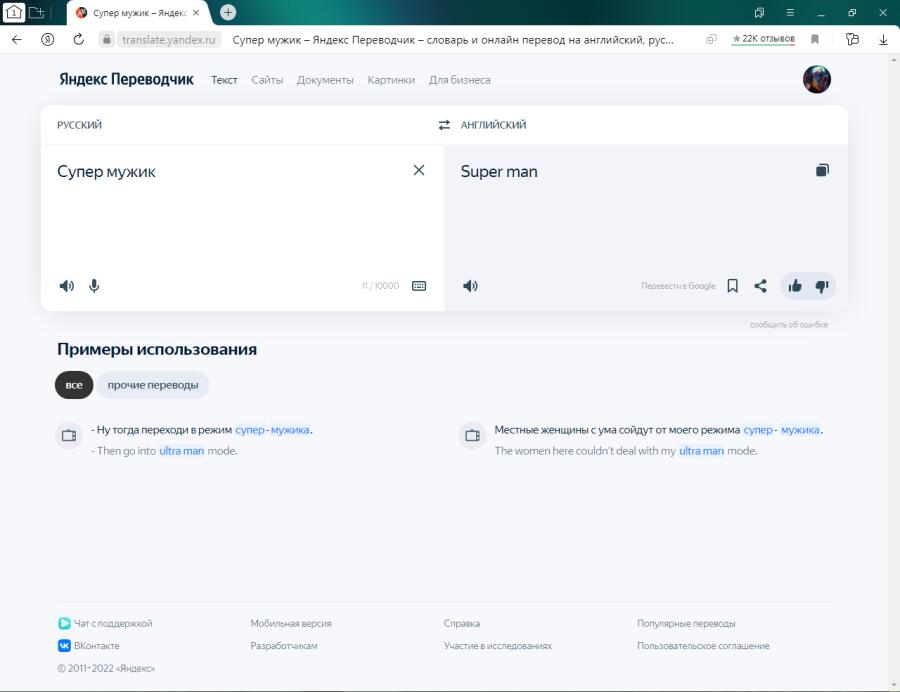Open the context icon for the 'Ну тогда переходи' example
This screenshot has height=692, width=900.
(x=69, y=436)
